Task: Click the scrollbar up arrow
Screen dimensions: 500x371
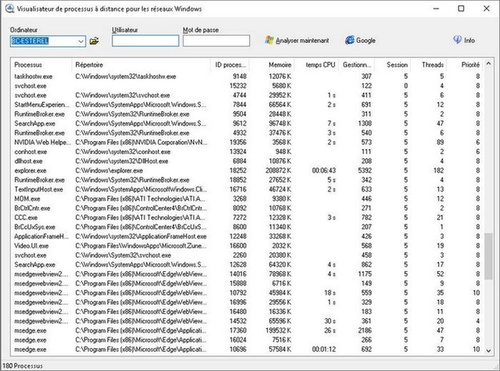Action: pyautogui.click(x=488, y=63)
